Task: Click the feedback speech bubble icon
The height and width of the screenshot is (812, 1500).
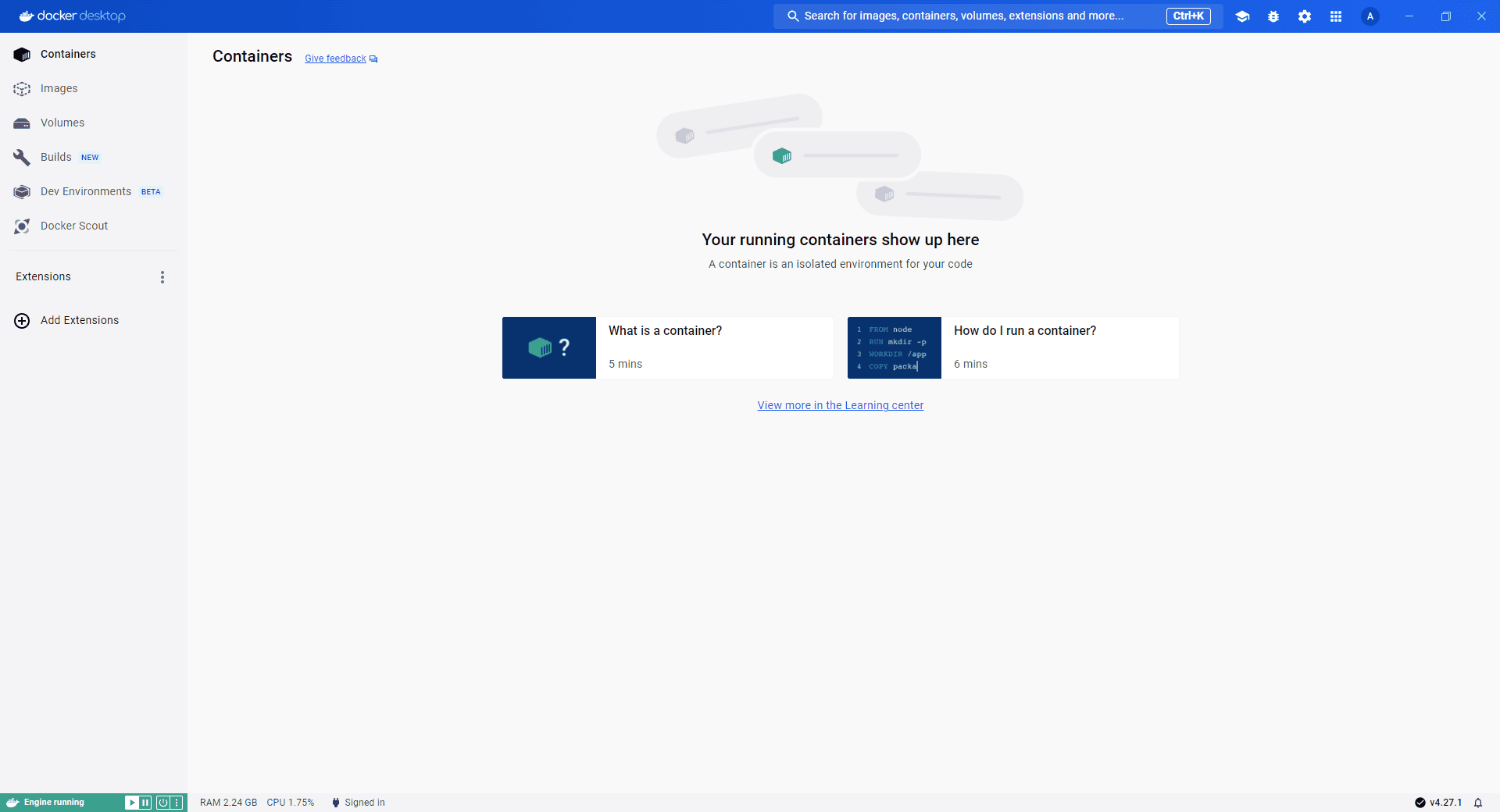Action: pos(373,59)
